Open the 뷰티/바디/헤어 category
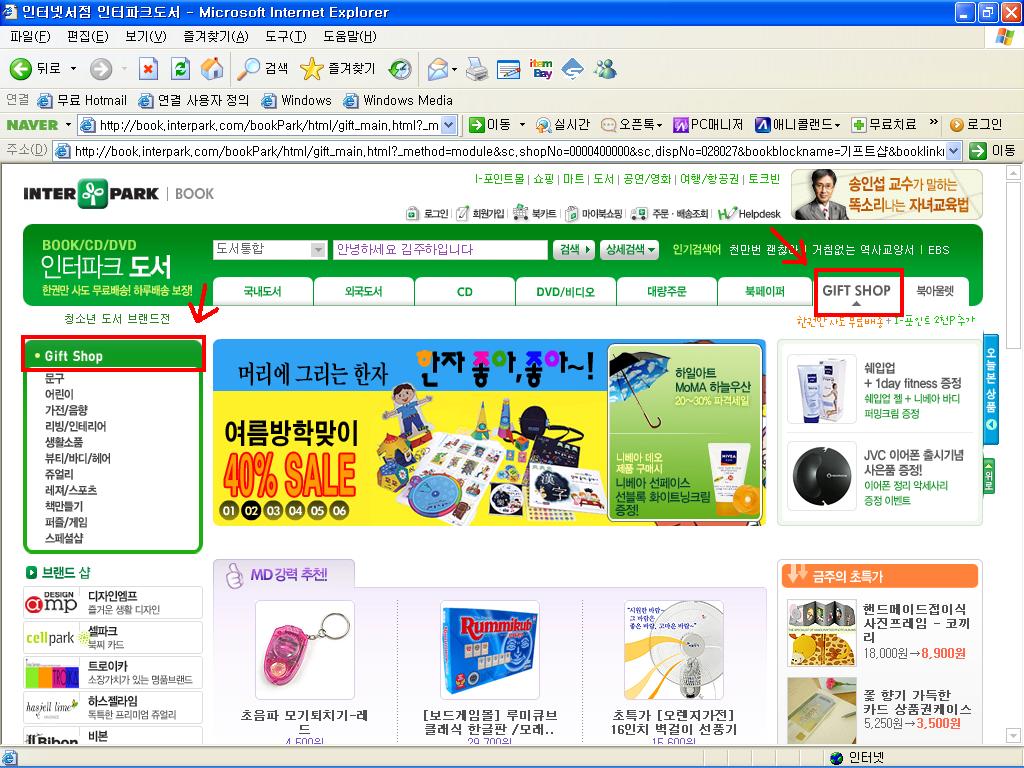 click(x=78, y=458)
